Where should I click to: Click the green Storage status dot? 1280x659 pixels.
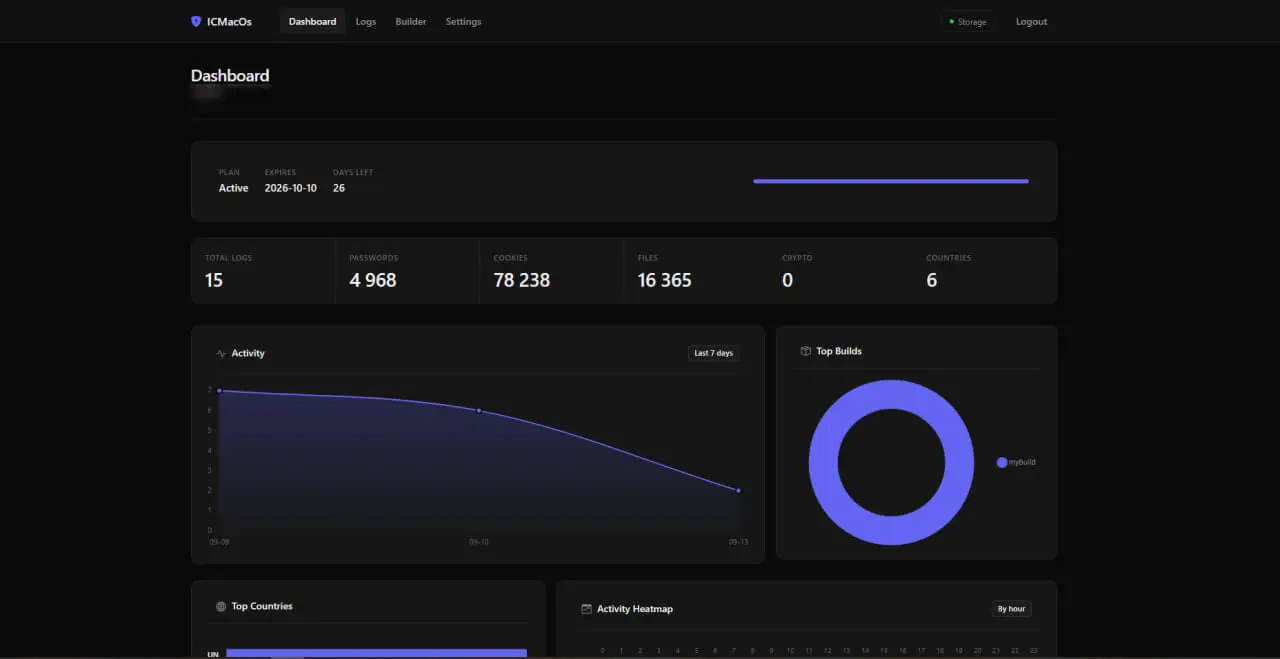tap(952, 21)
